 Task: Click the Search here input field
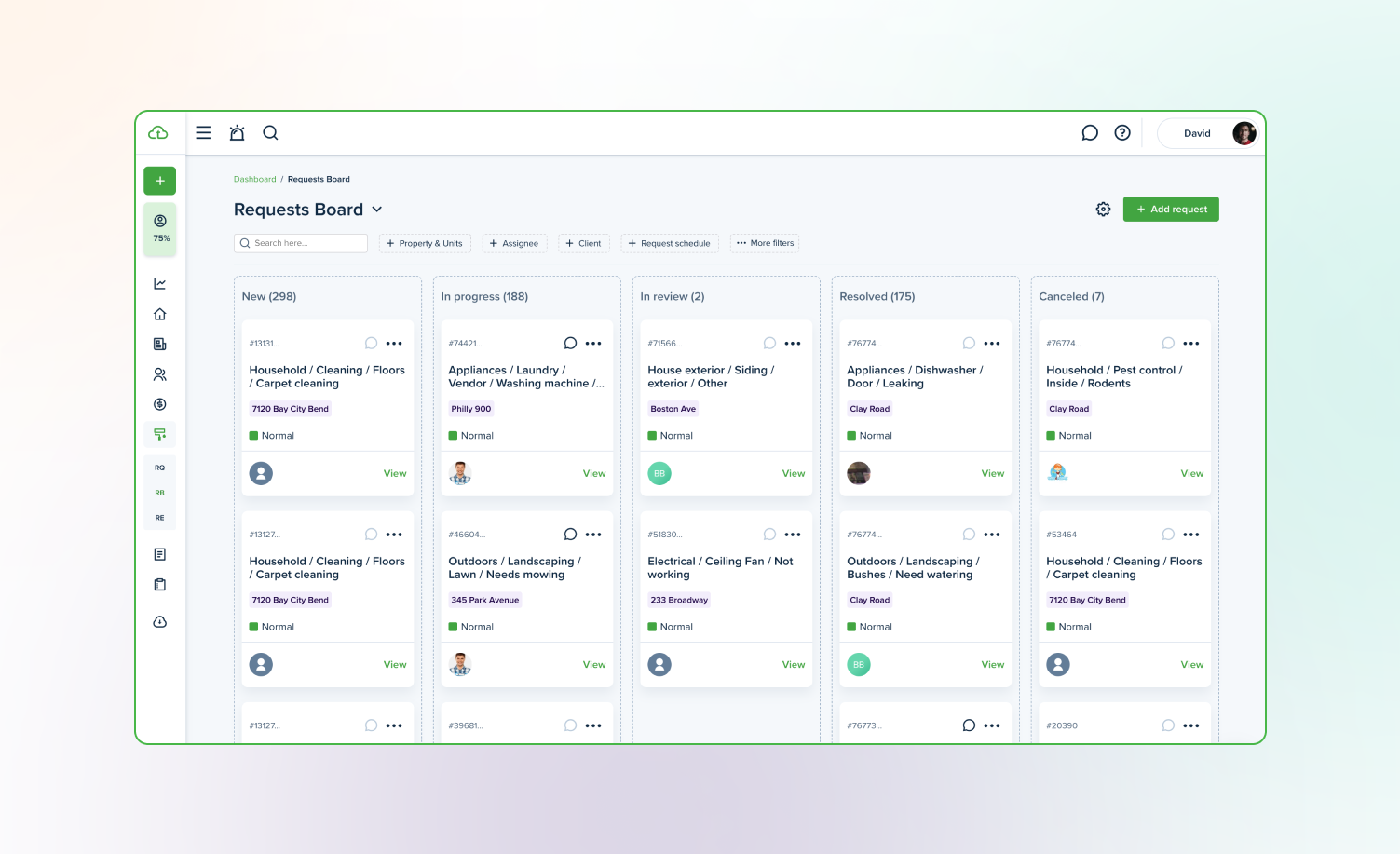(x=301, y=243)
